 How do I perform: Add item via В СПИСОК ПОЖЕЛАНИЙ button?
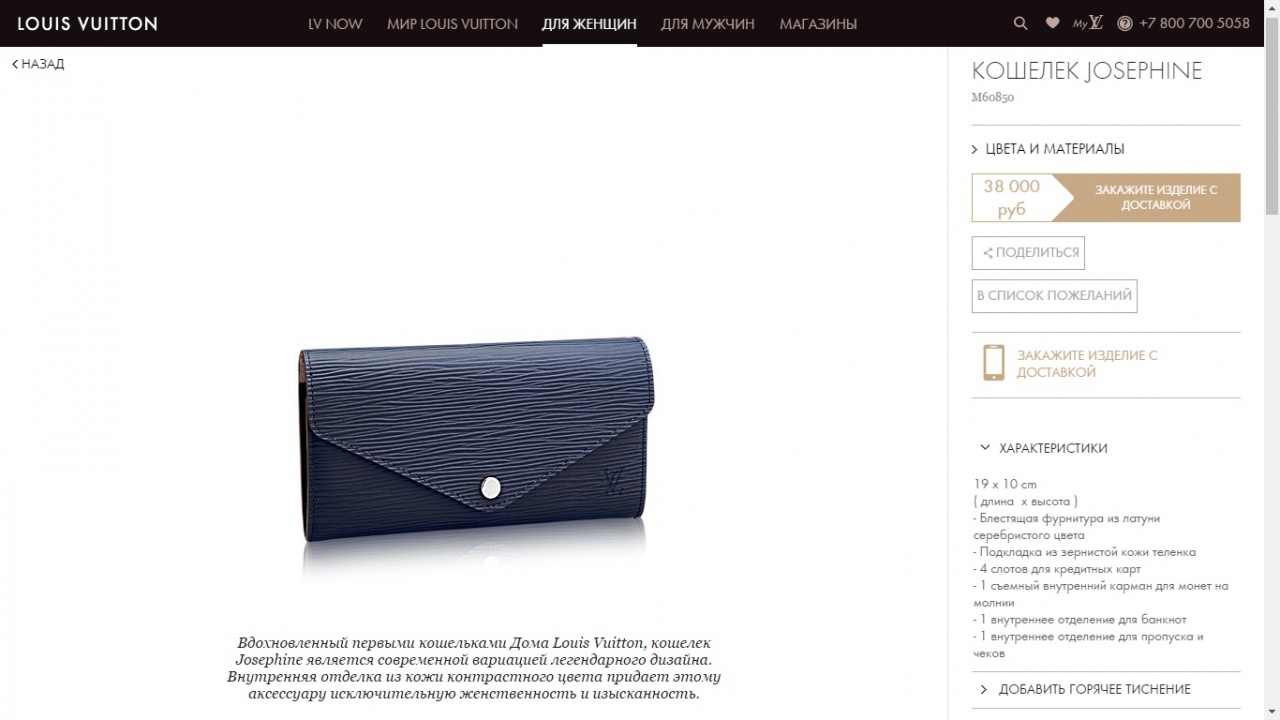tap(1054, 296)
